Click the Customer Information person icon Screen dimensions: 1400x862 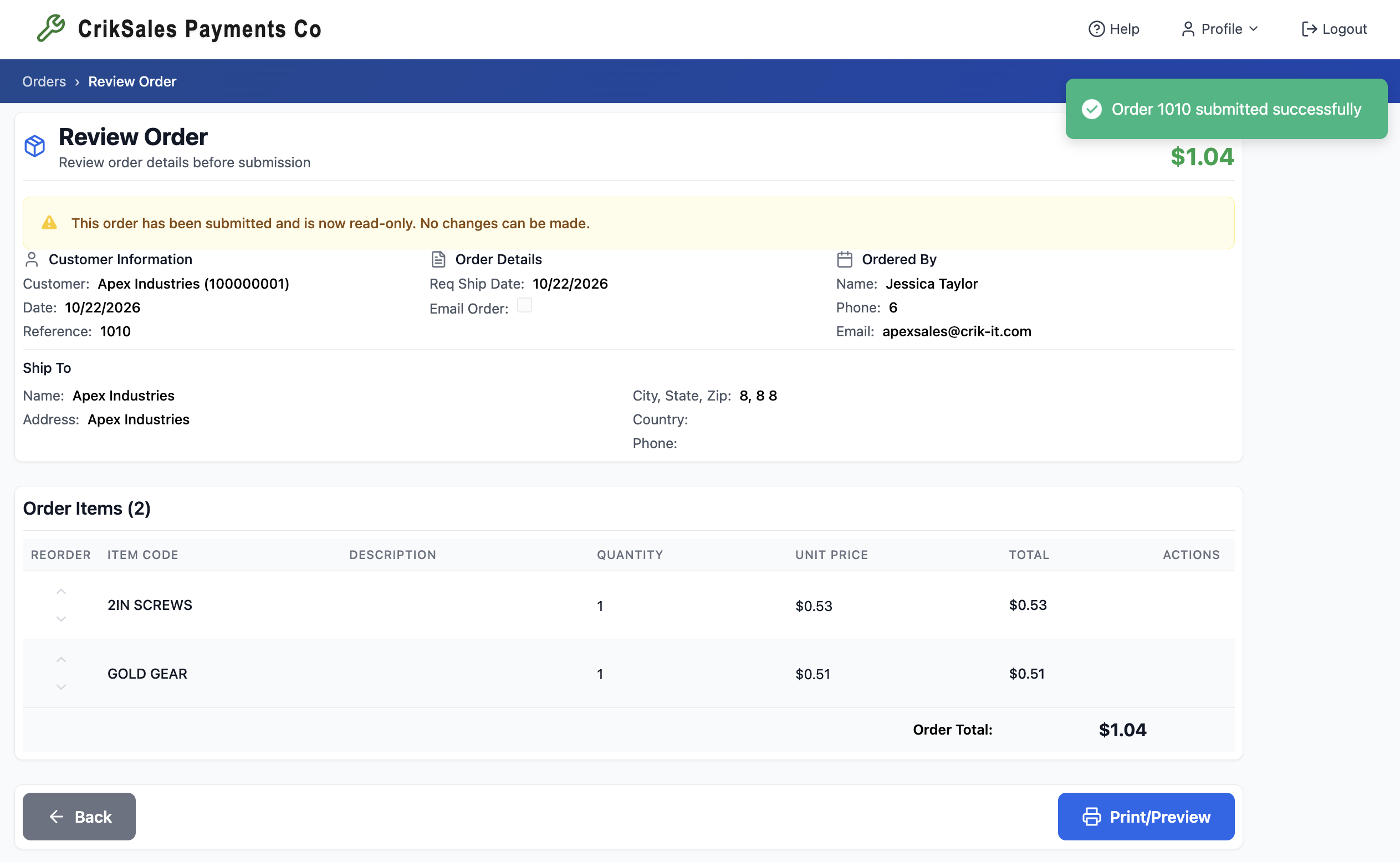click(32, 259)
